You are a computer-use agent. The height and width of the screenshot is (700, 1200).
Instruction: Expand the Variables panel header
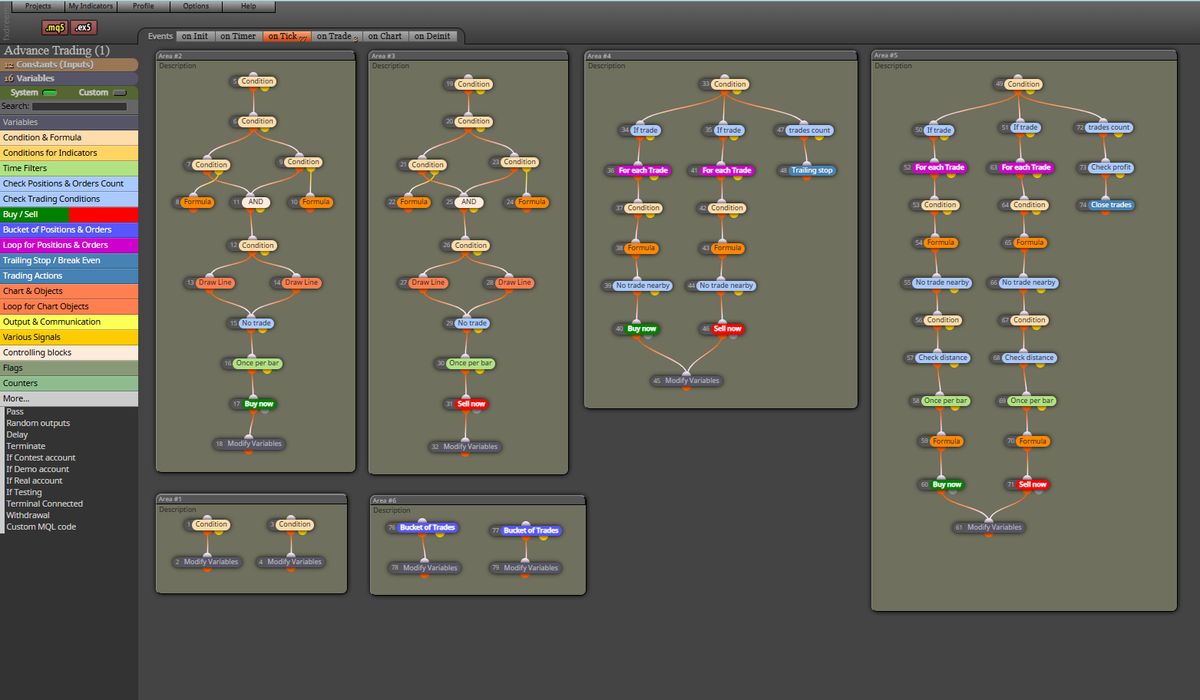[69, 78]
